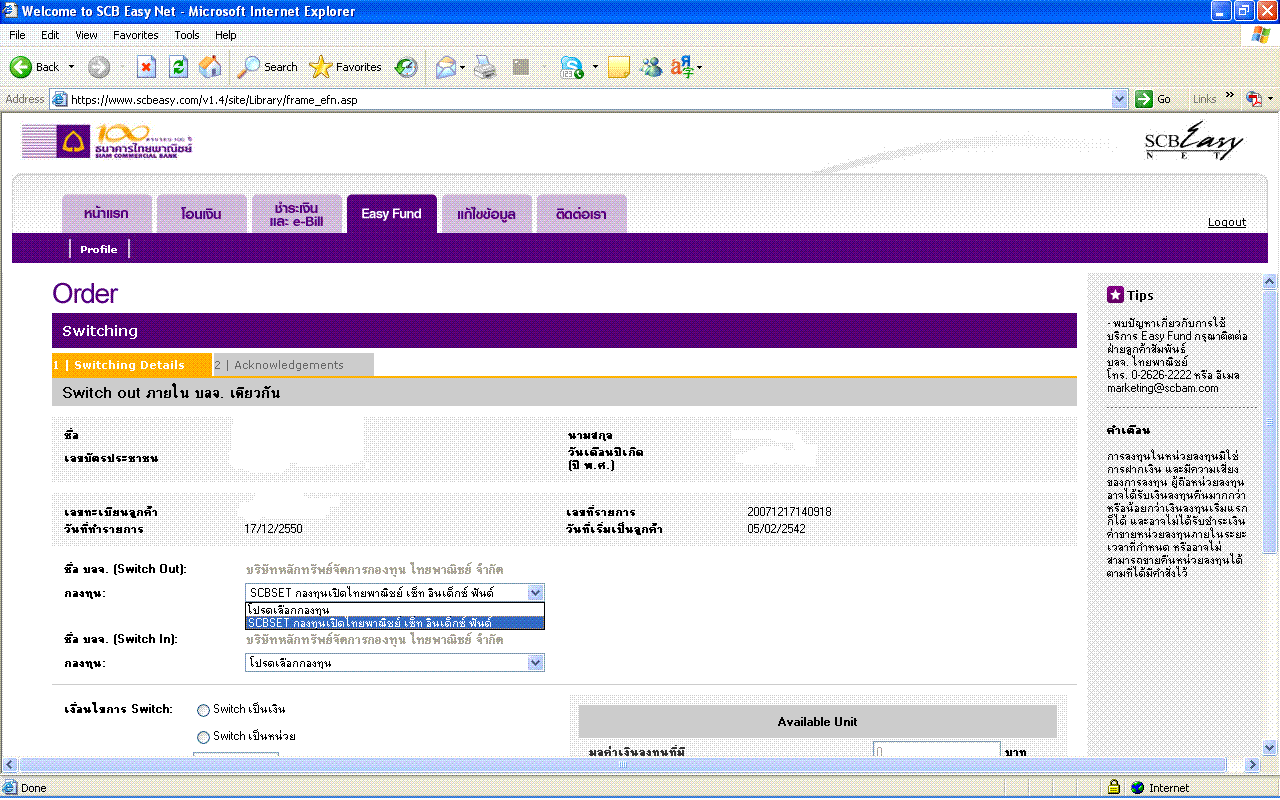This screenshot has height=800, width=1280.
Task: Click the Switching Details step tab
Action: click(132, 365)
